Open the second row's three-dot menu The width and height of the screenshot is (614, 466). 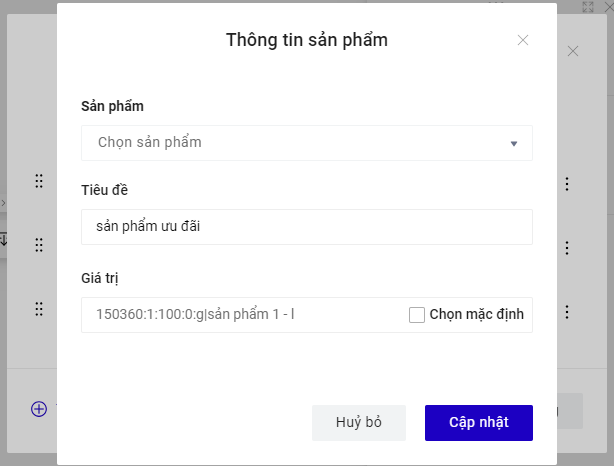pyautogui.click(x=567, y=248)
